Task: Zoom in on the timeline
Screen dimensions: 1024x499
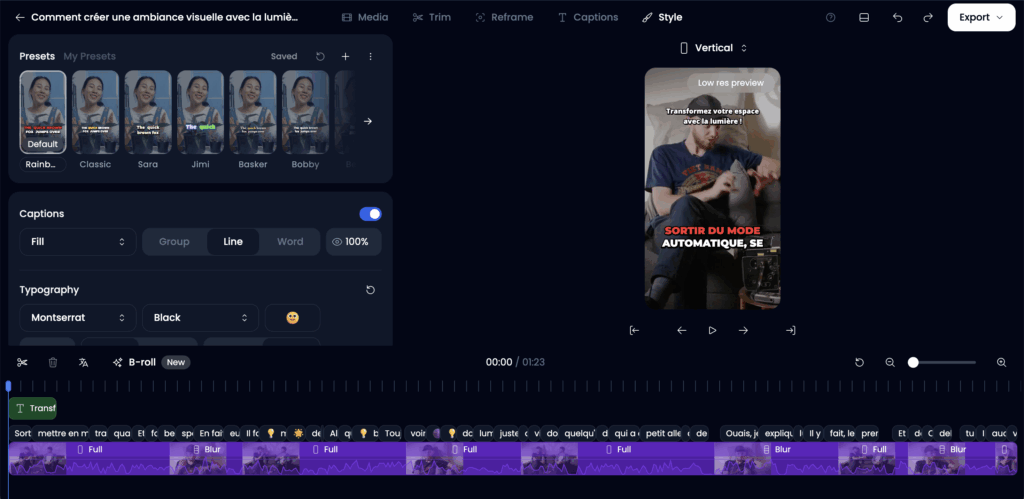Action: 1001,362
